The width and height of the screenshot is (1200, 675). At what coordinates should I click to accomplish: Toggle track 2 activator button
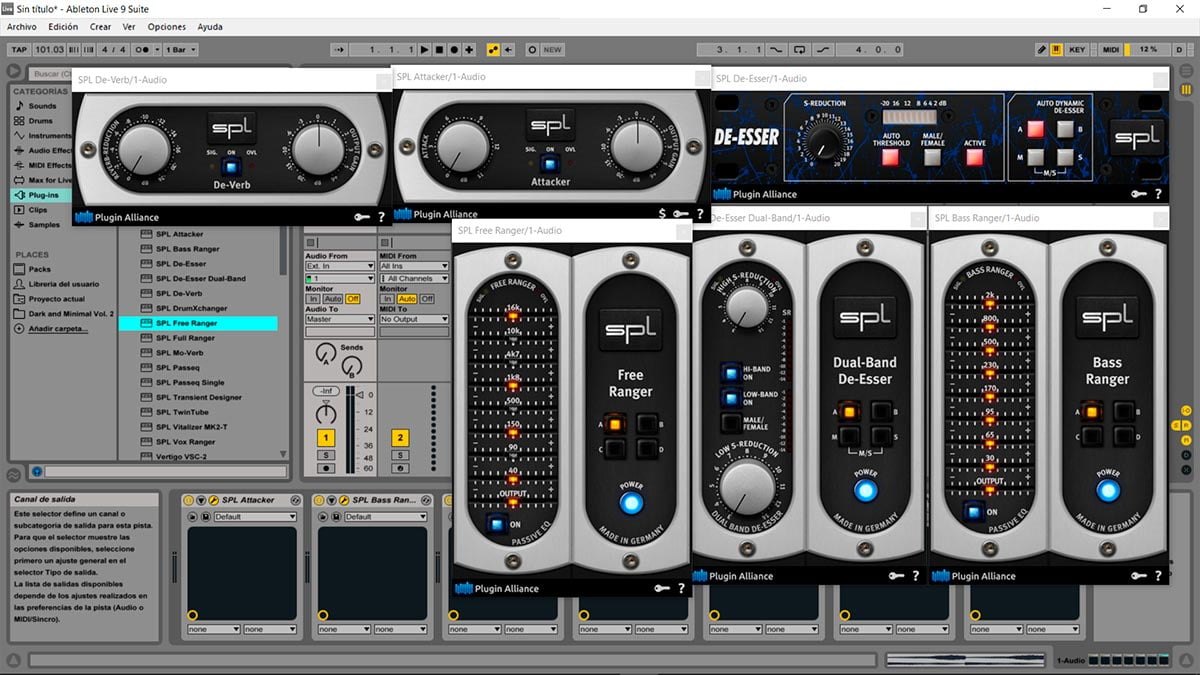400,438
